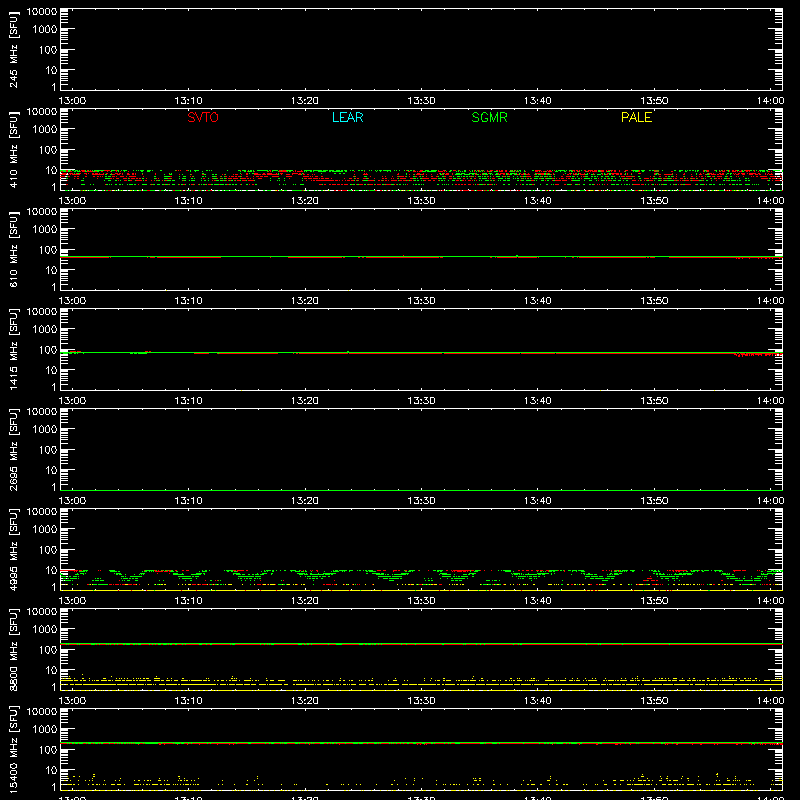The height and width of the screenshot is (800, 800).
Task: Select the 8800 MHz [SFU] axis label
Action: pos(13,649)
